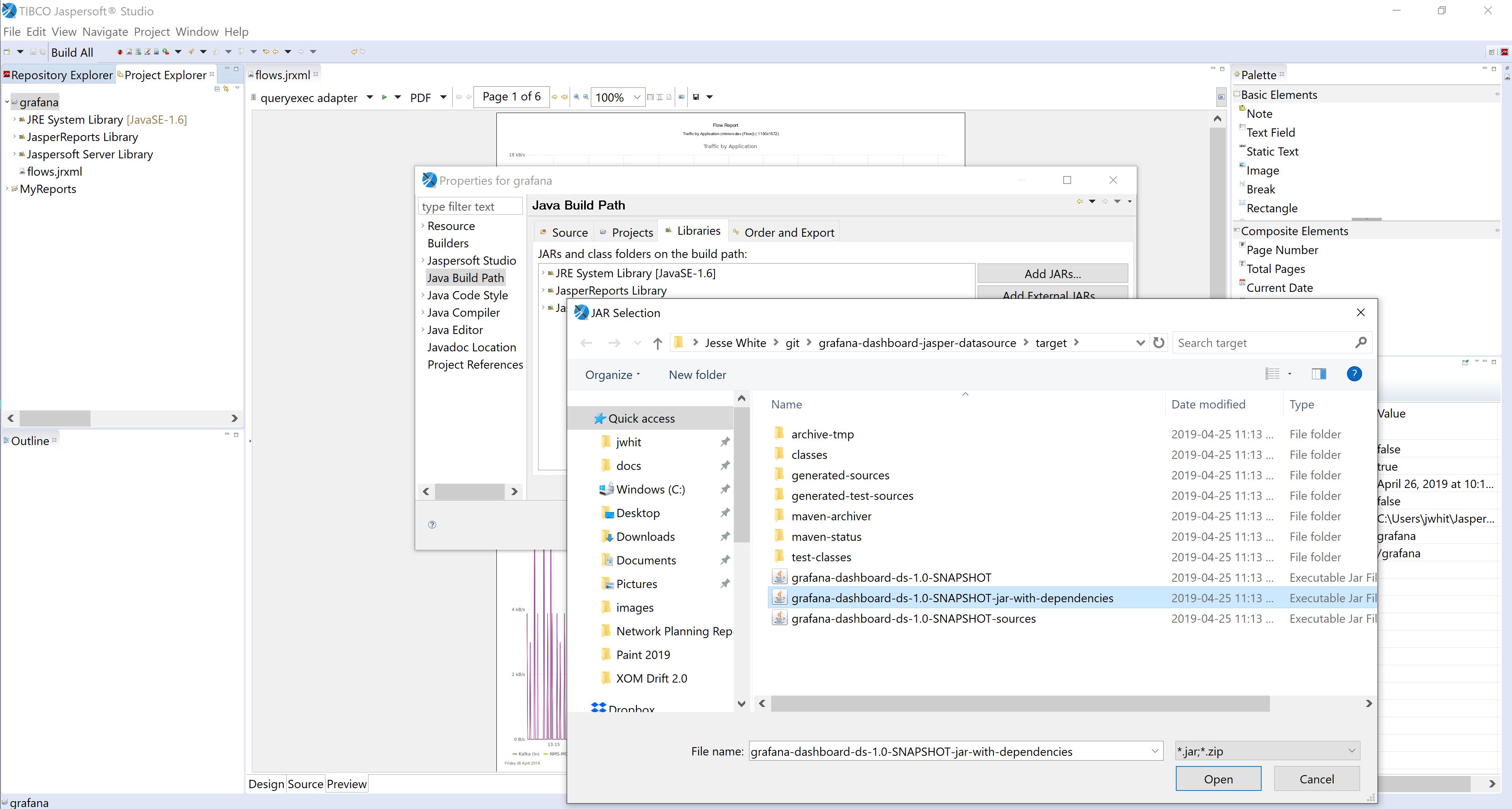Image resolution: width=1512 pixels, height=809 pixels.
Task: Open the Project menu
Action: point(152,32)
